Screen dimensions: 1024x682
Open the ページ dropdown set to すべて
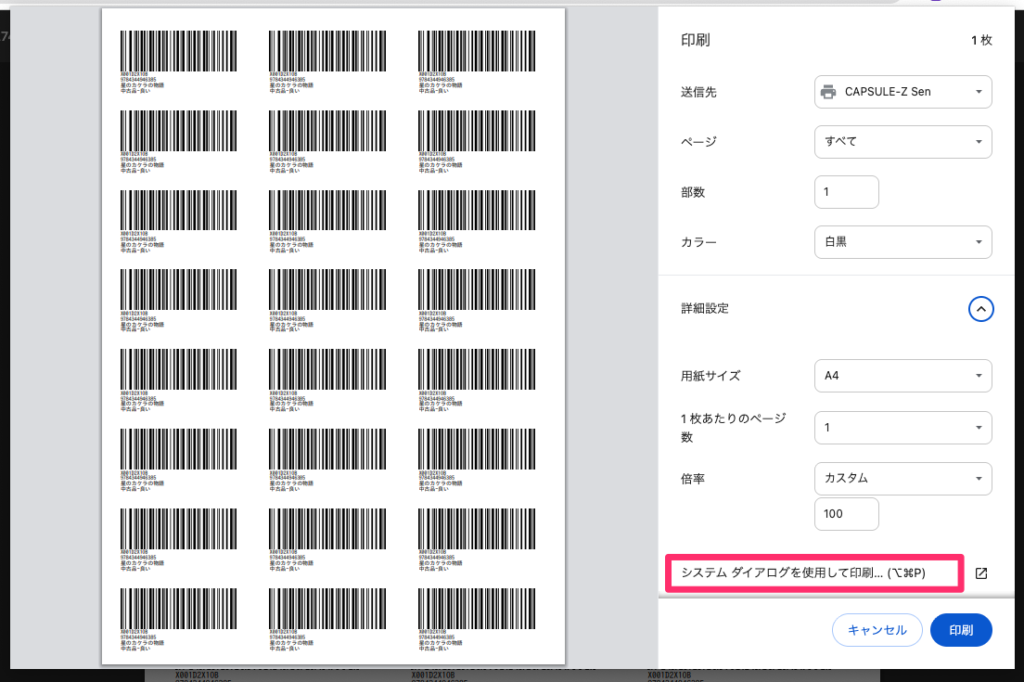click(x=903, y=141)
